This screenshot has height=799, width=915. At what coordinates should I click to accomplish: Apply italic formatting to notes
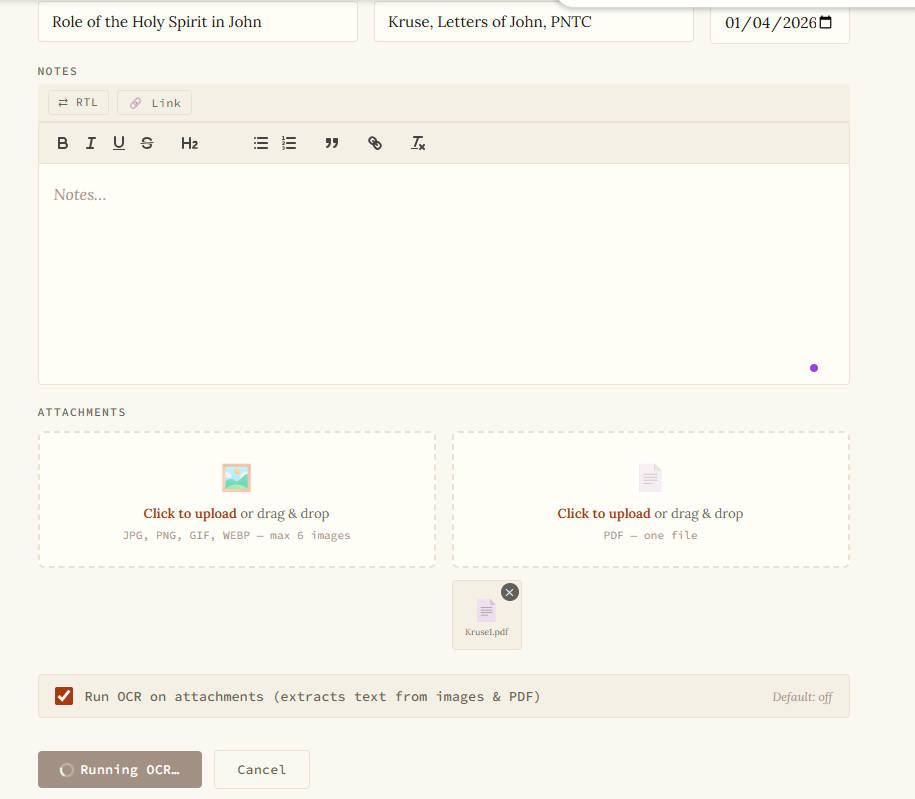[91, 143]
